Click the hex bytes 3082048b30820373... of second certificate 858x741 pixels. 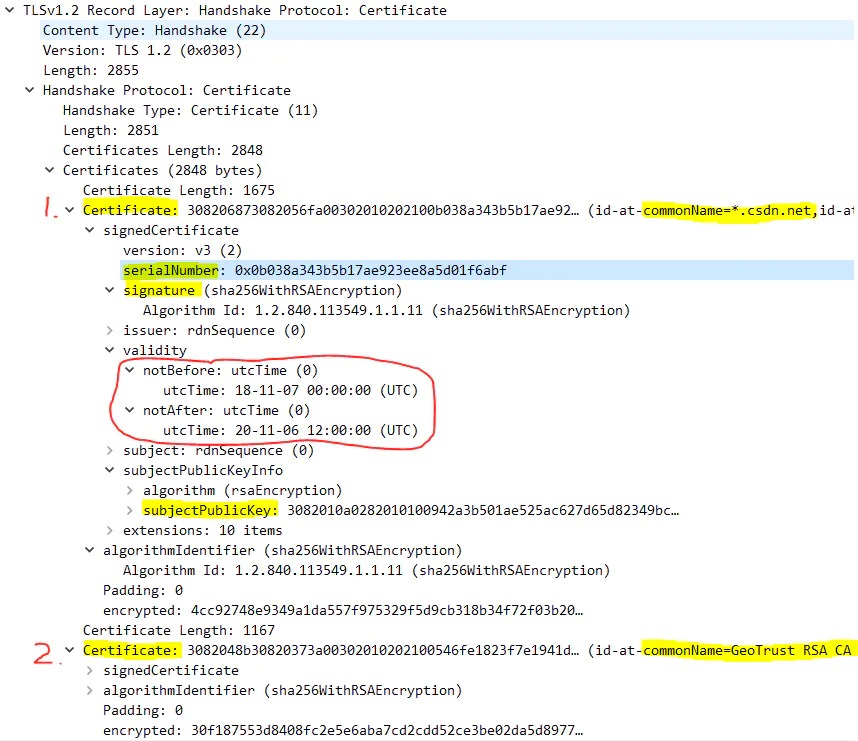click(x=382, y=650)
